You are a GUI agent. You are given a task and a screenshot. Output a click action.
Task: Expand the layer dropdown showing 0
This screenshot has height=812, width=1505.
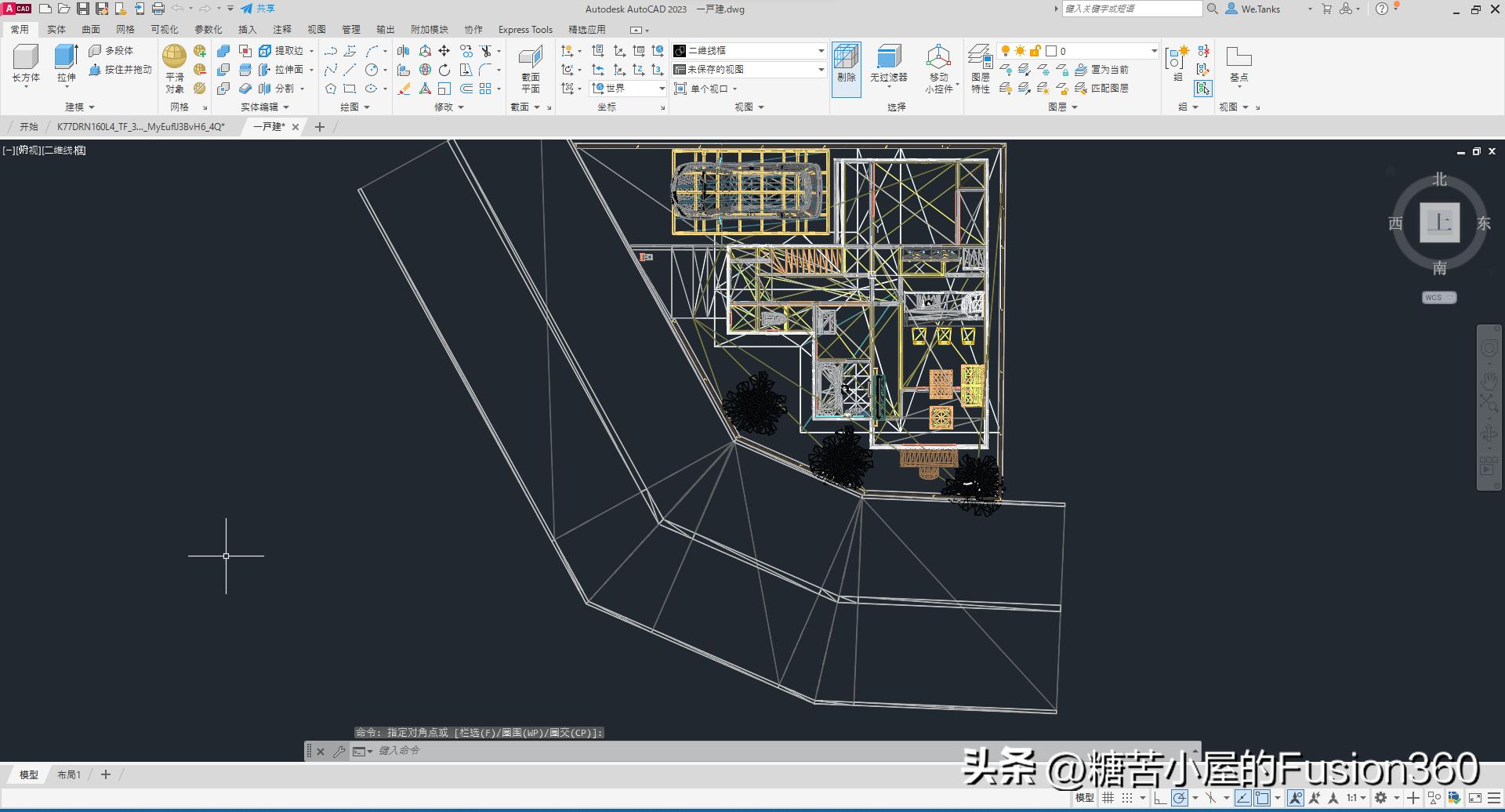coord(1154,51)
